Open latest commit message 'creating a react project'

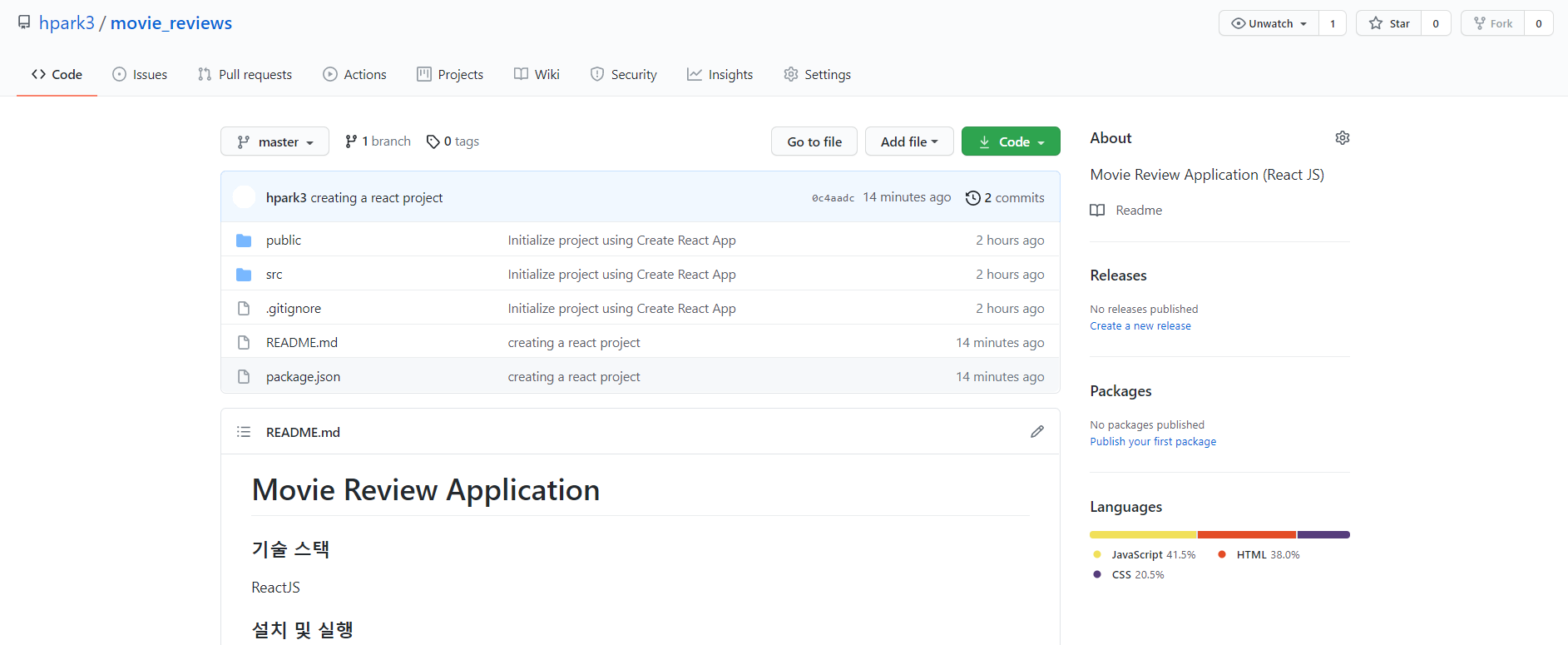coord(377,197)
